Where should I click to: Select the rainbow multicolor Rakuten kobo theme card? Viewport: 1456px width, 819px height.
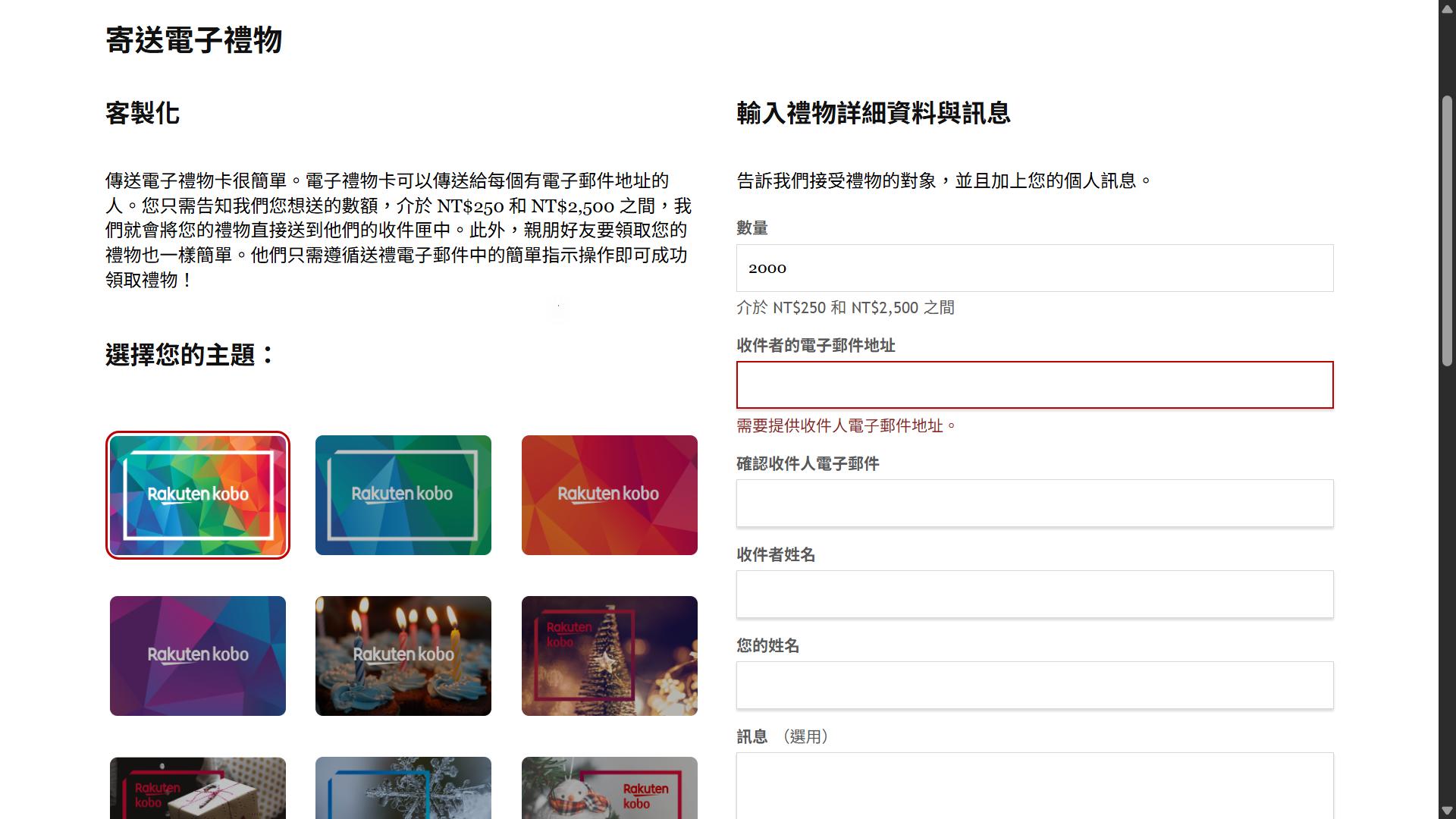tap(198, 495)
